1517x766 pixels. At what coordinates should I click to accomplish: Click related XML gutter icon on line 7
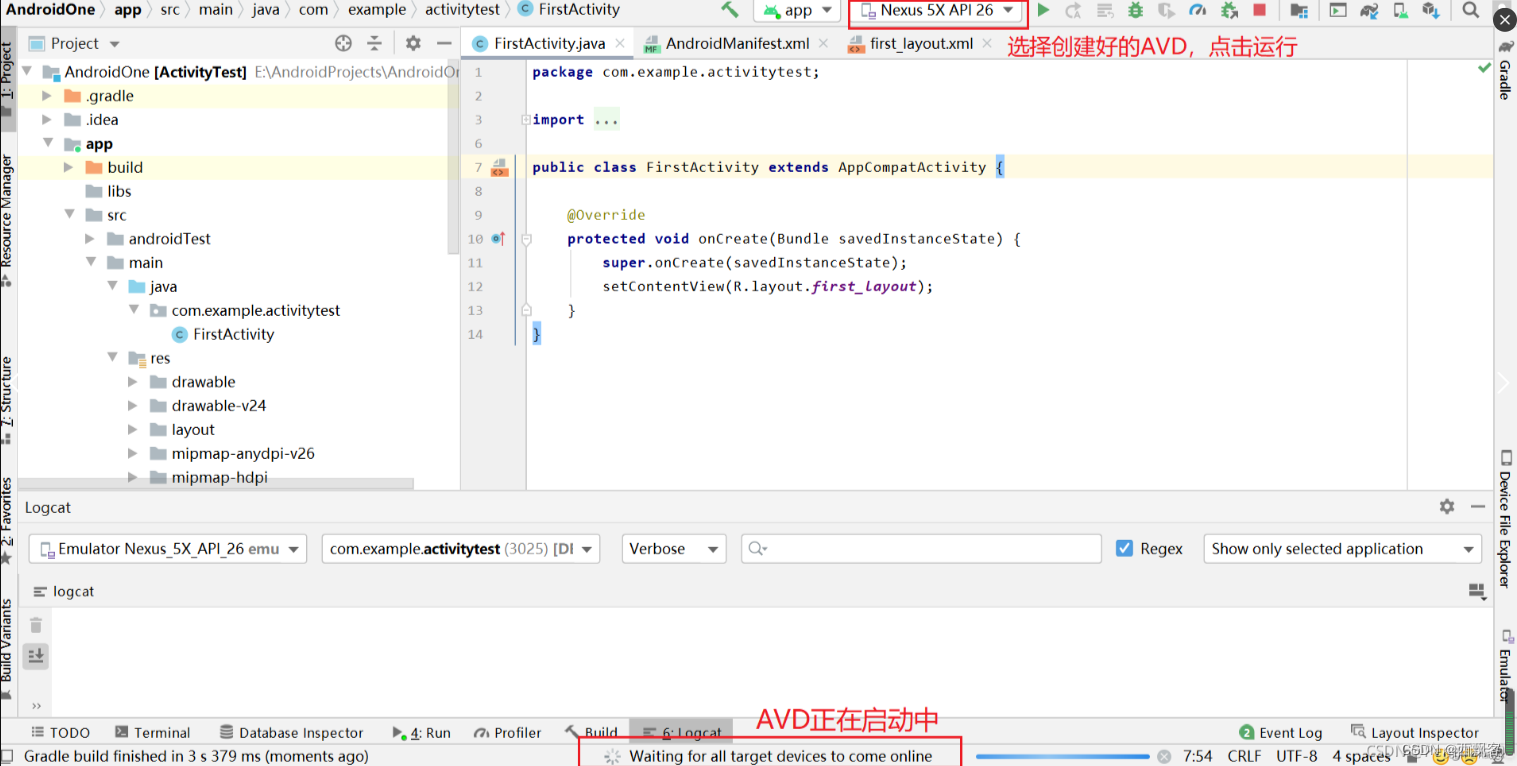click(x=499, y=168)
